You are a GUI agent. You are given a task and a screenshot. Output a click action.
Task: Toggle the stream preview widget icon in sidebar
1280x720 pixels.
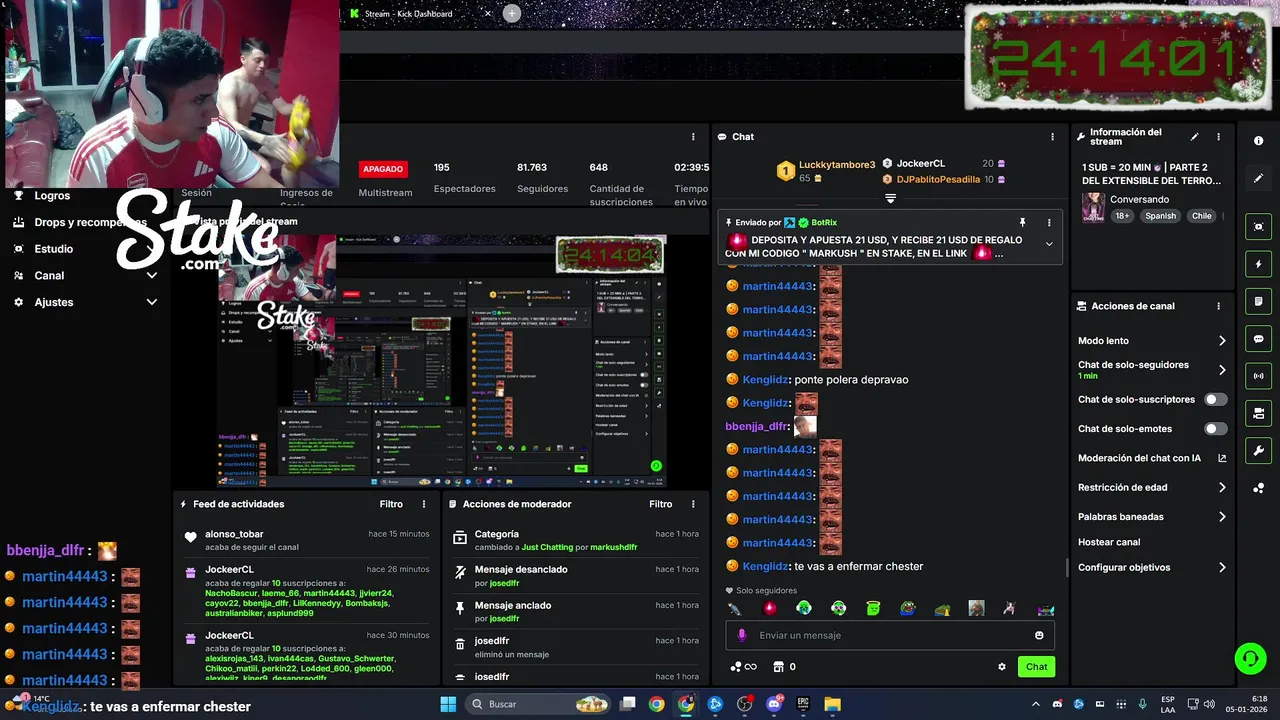[x=1258, y=227]
